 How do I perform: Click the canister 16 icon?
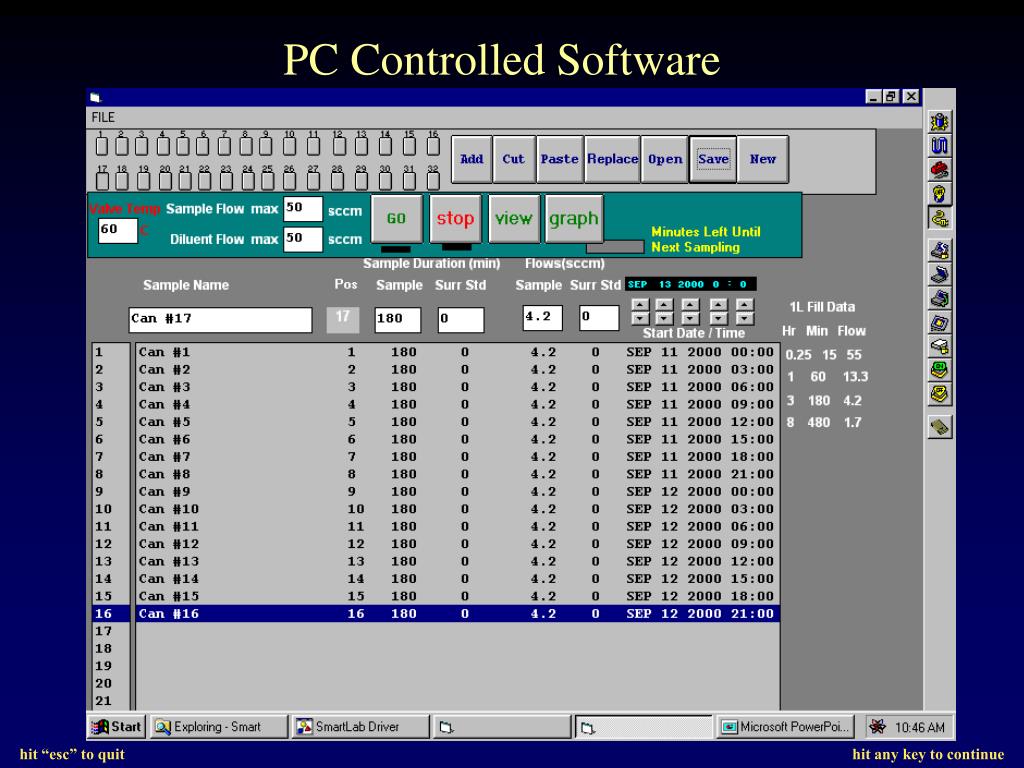(433, 148)
